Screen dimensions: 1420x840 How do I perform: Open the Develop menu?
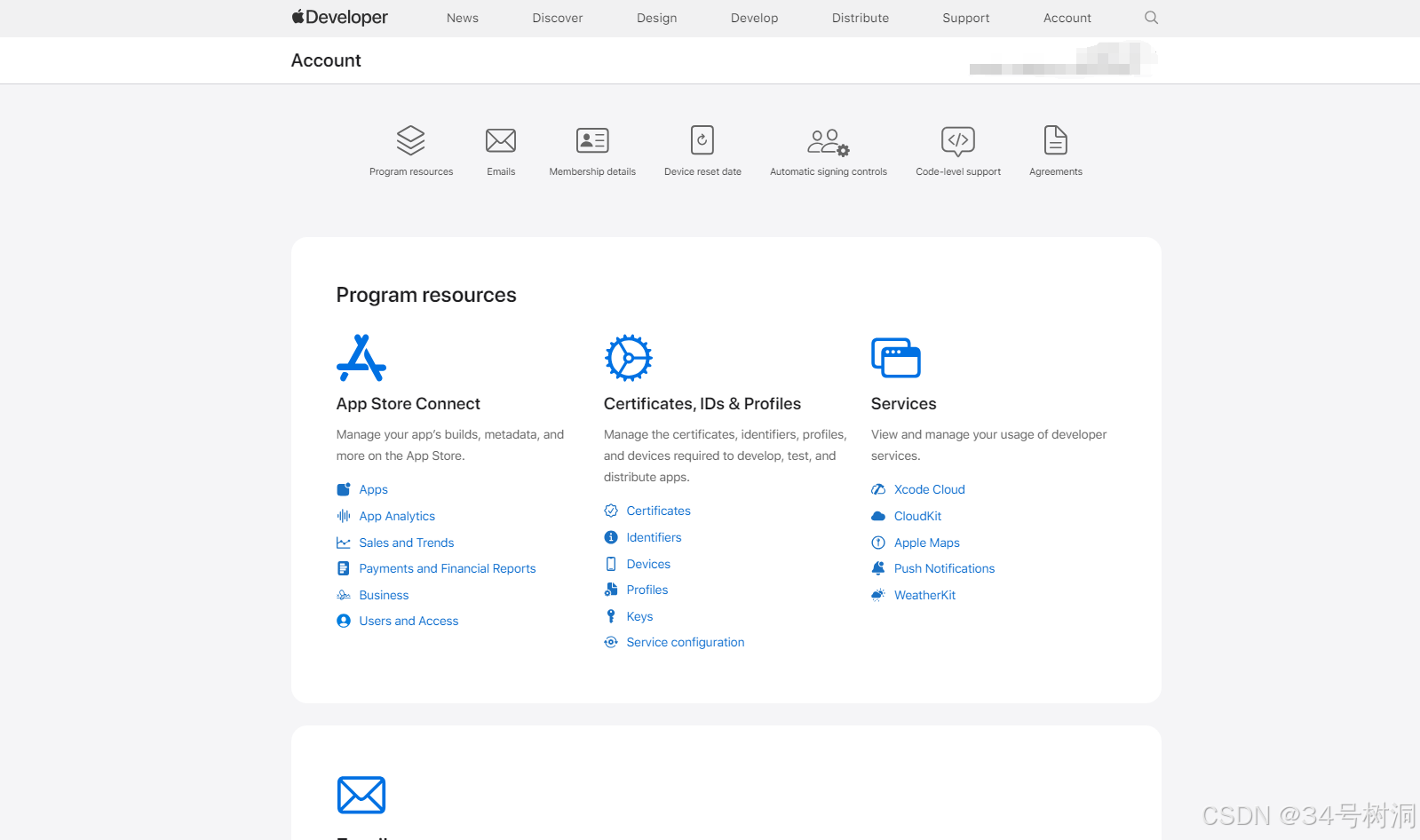coord(755,18)
